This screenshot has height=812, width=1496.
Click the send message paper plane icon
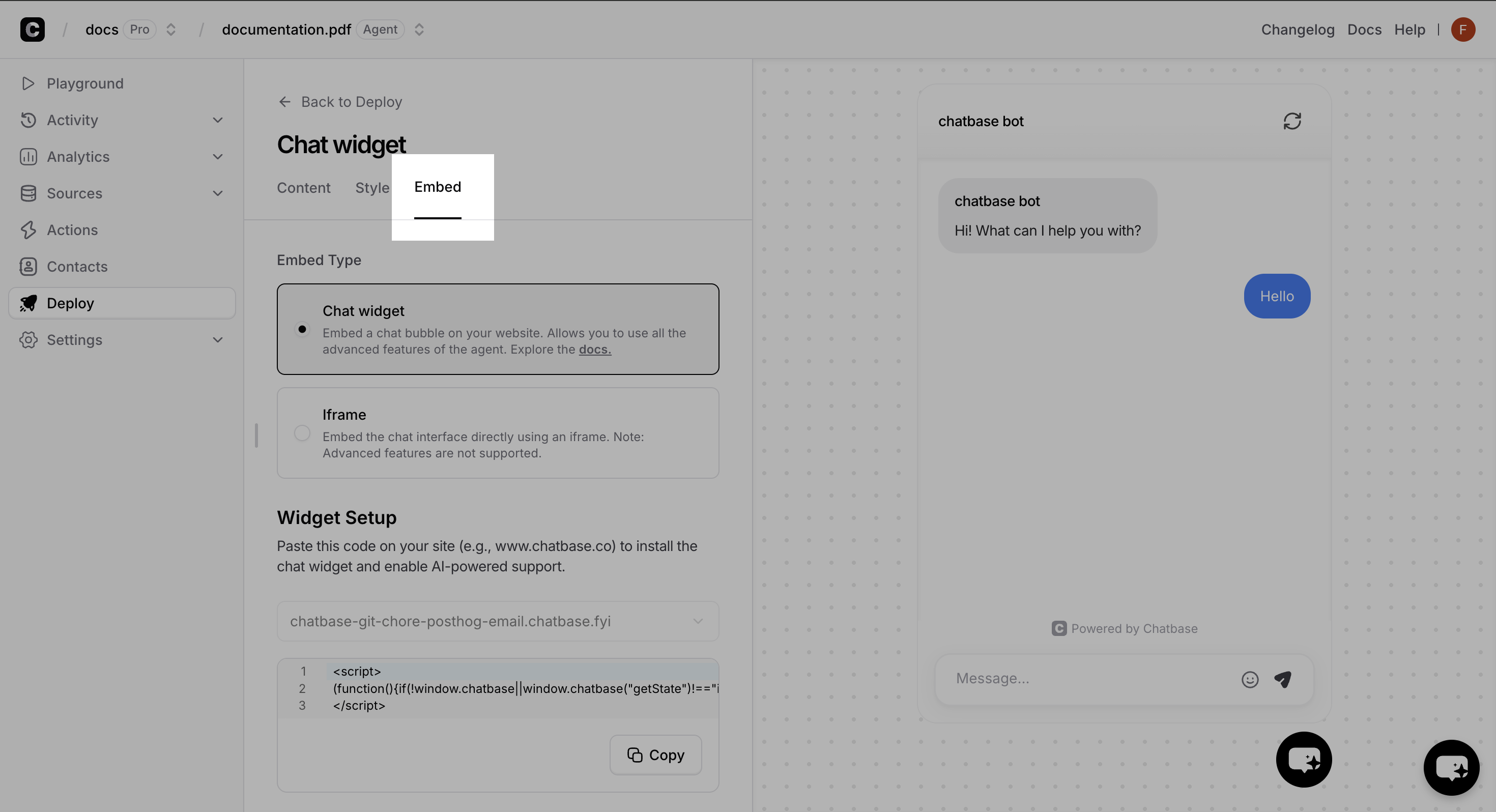point(1282,679)
